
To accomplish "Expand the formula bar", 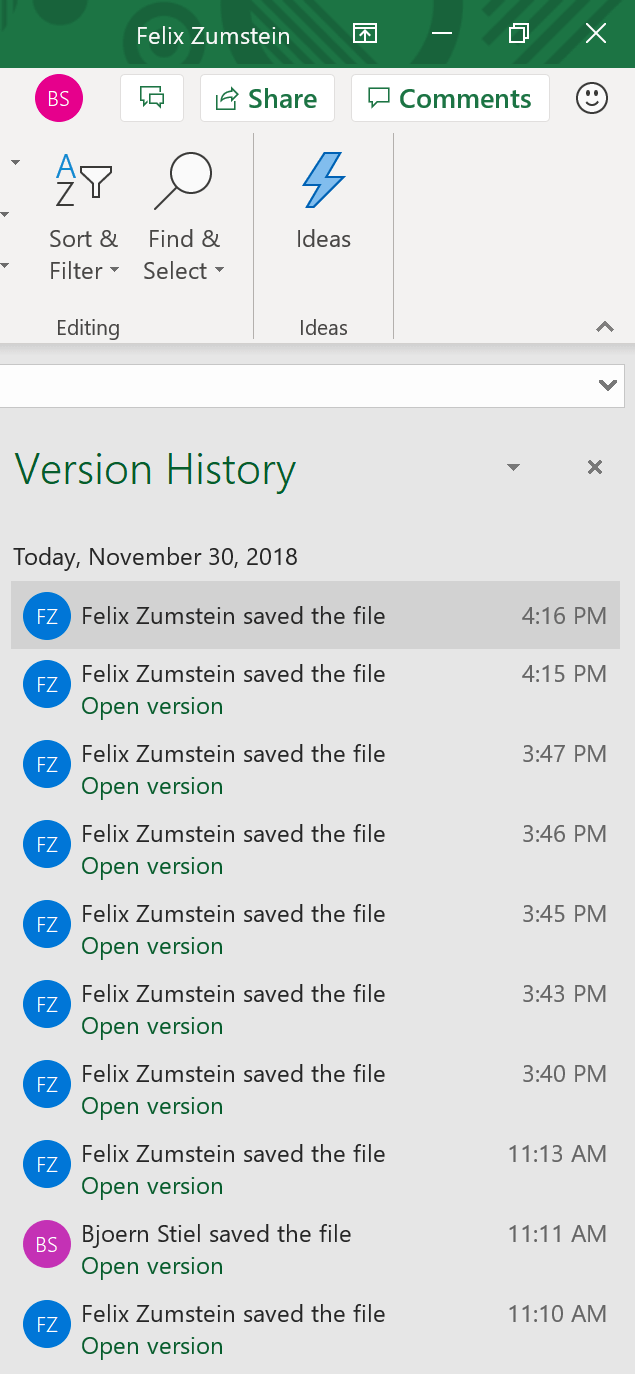I will (606, 385).
